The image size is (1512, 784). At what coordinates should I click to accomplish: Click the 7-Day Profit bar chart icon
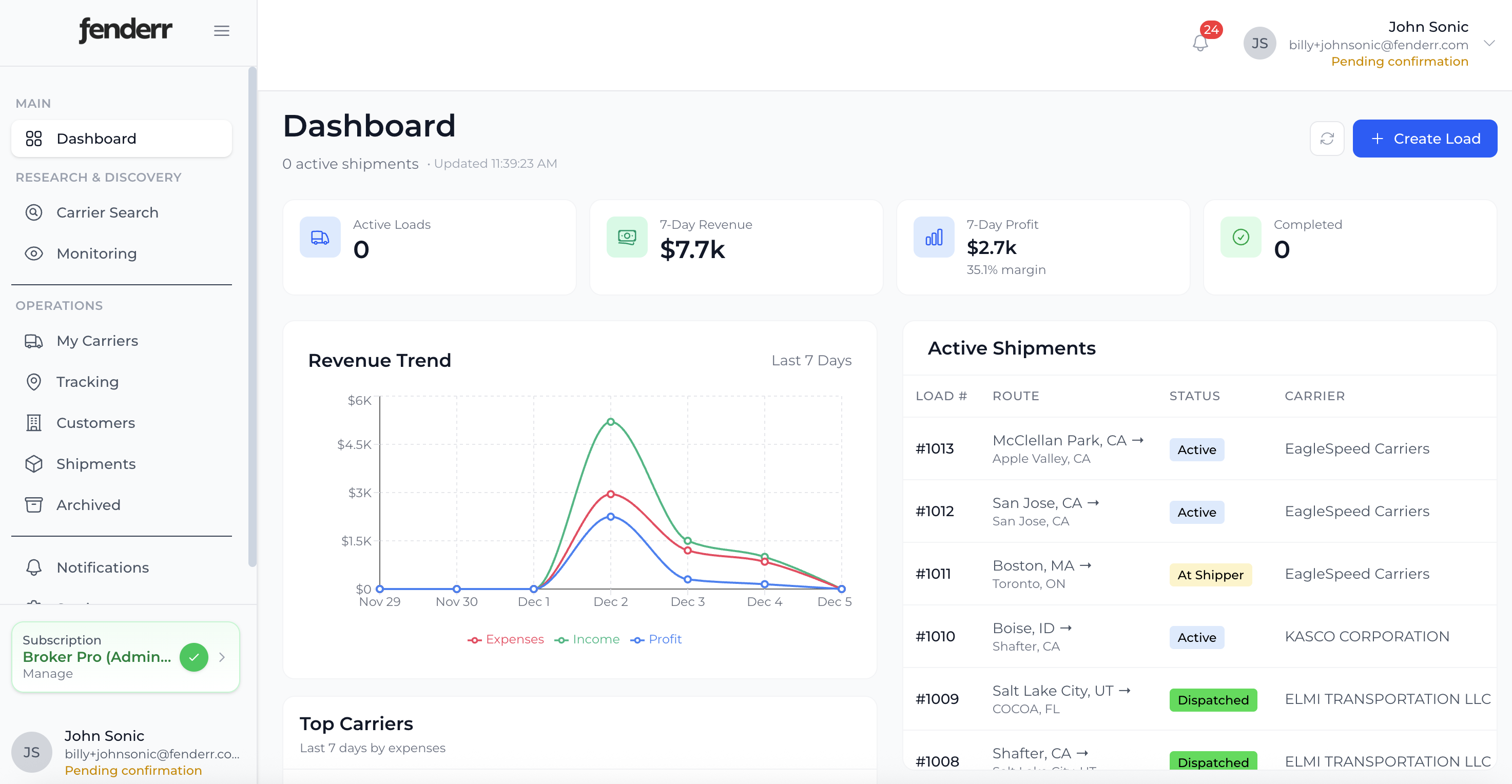pyautogui.click(x=933, y=237)
